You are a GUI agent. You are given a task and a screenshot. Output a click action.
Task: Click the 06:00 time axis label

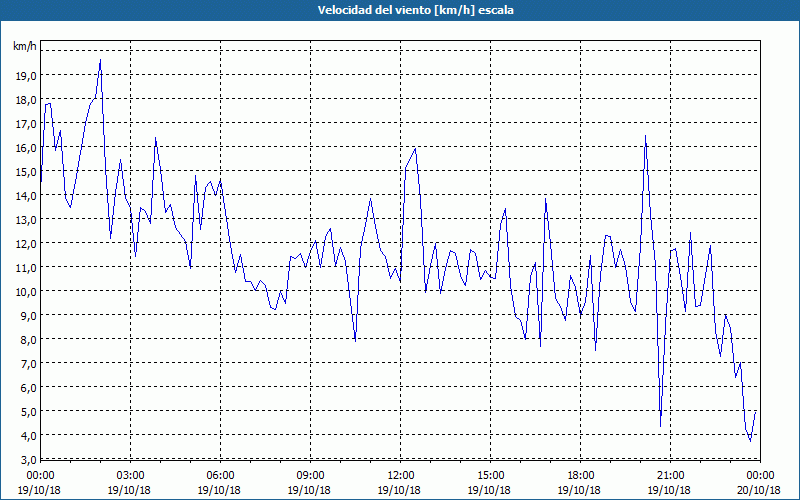(x=220, y=476)
